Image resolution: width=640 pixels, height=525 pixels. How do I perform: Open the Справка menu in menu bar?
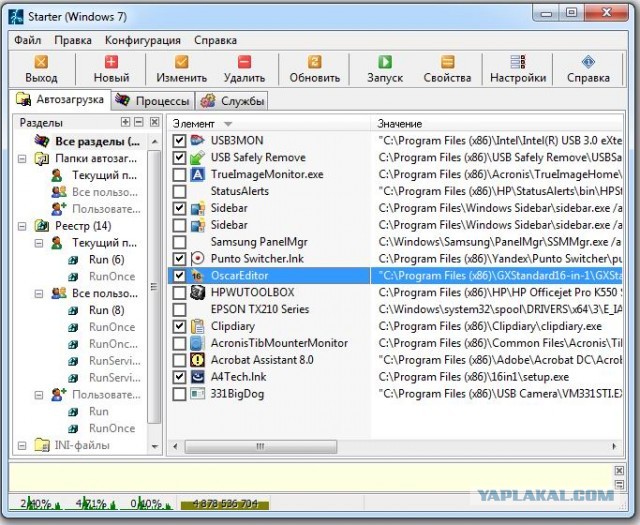216,40
